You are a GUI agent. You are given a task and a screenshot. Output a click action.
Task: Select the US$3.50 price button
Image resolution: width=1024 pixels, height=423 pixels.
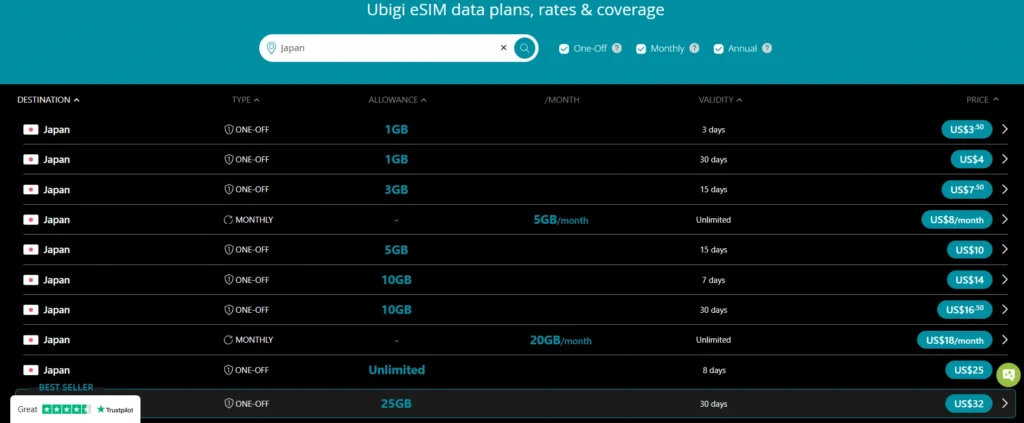coord(967,129)
